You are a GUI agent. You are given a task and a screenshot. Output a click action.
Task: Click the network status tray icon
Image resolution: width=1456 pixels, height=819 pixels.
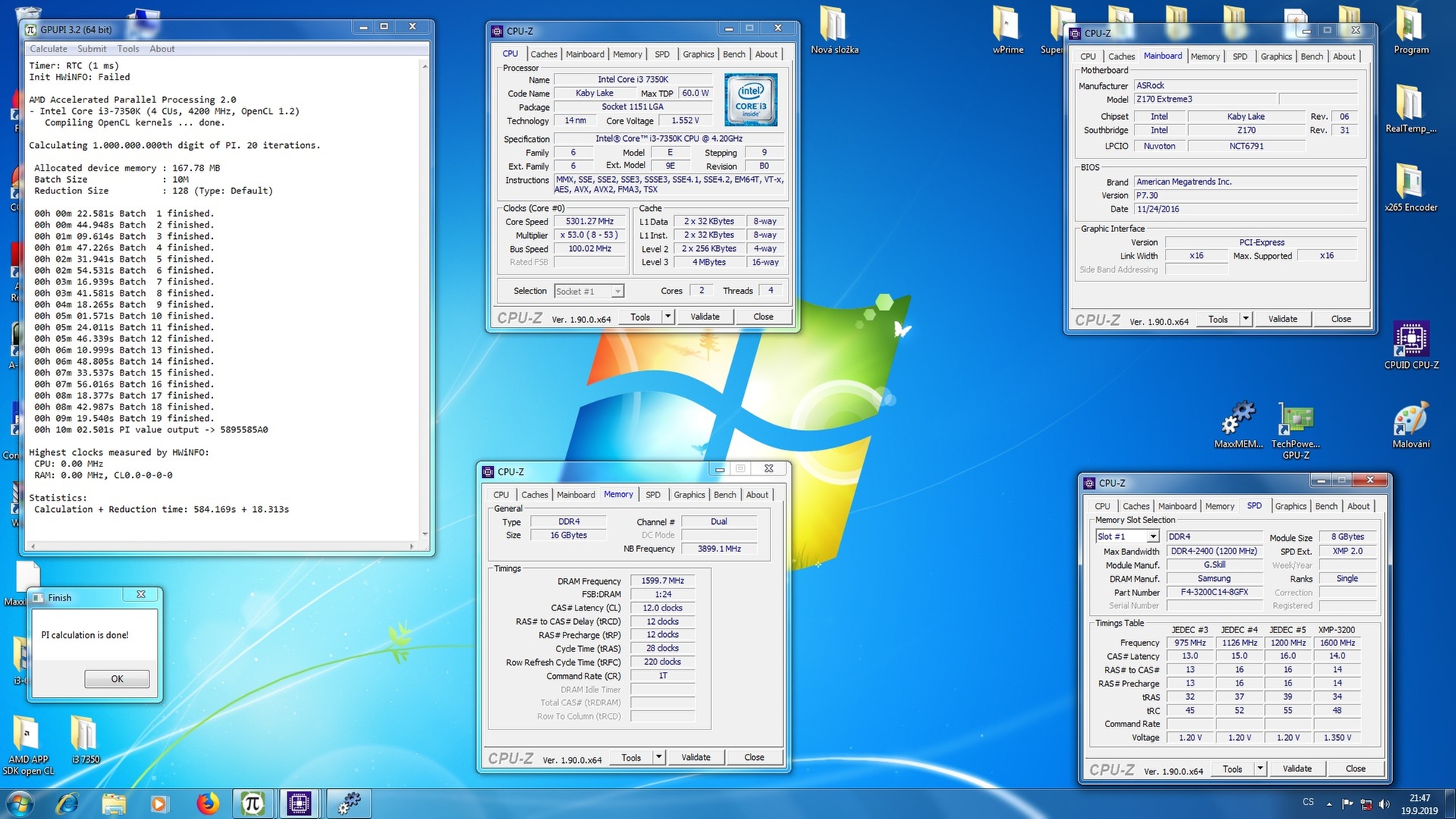click(x=1367, y=804)
